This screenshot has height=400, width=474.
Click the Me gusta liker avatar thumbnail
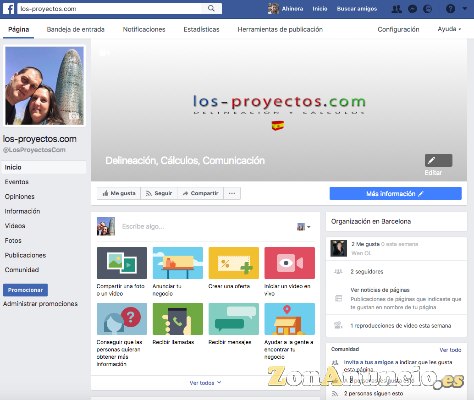tap(339, 248)
